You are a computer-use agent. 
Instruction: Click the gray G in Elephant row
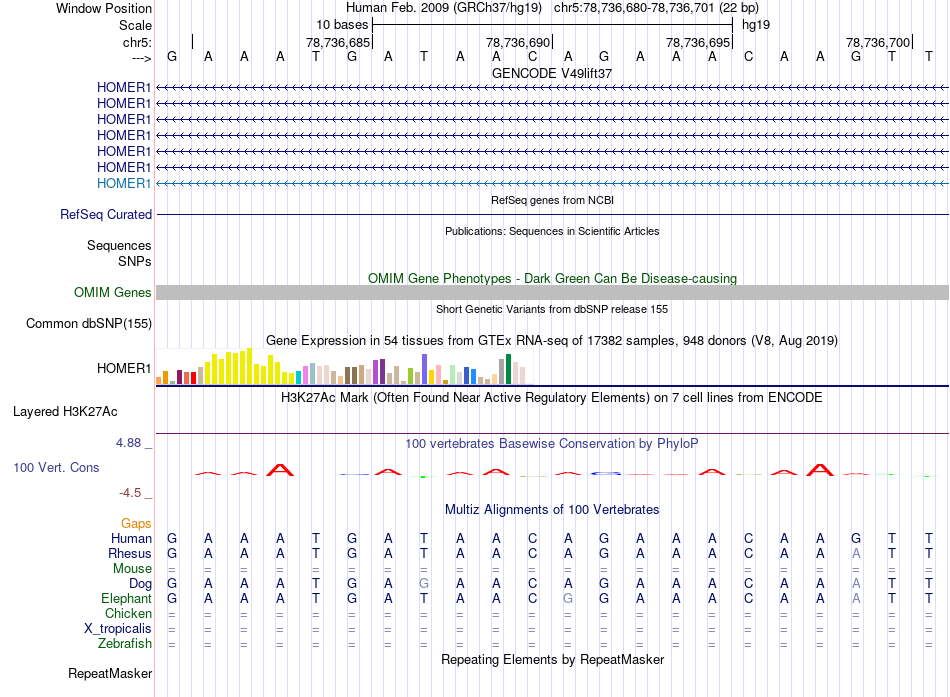click(x=568, y=599)
